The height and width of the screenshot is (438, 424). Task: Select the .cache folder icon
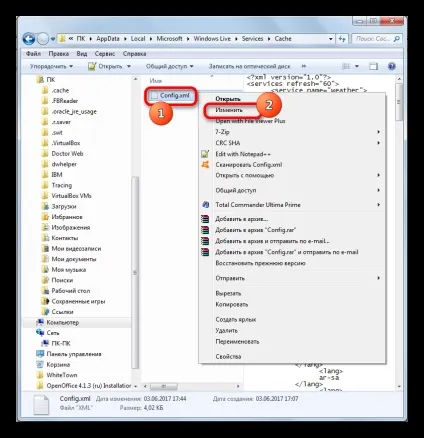tap(45, 90)
